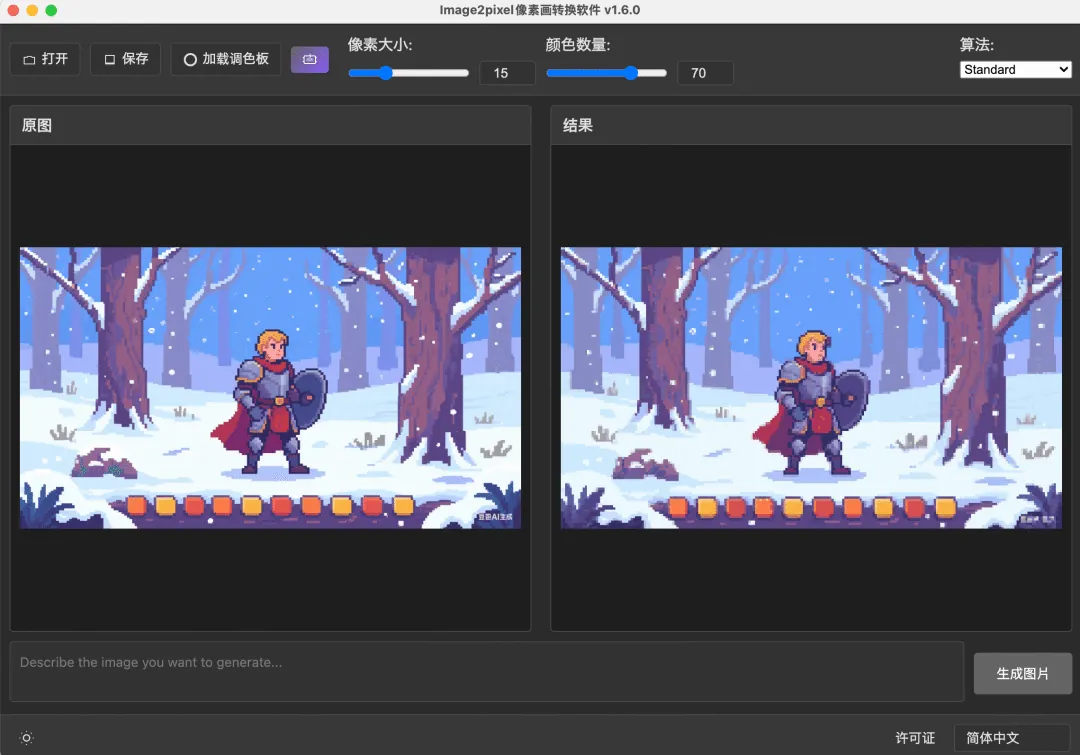Click the 生成图片 generate image button
Screen dimensions: 1080x755
(x=1022, y=673)
